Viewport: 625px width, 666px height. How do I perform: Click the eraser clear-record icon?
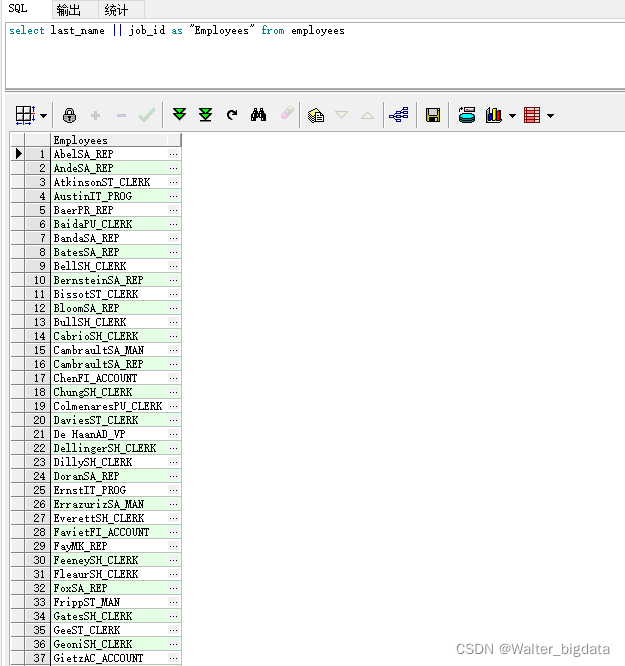pos(287,113)
